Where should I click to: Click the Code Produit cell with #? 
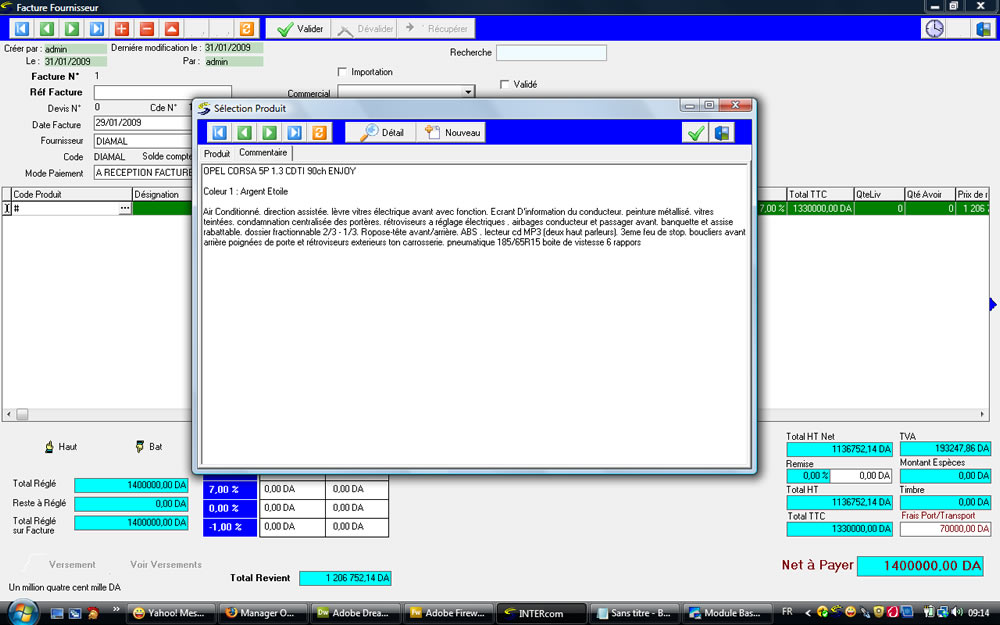pos(66,208)
